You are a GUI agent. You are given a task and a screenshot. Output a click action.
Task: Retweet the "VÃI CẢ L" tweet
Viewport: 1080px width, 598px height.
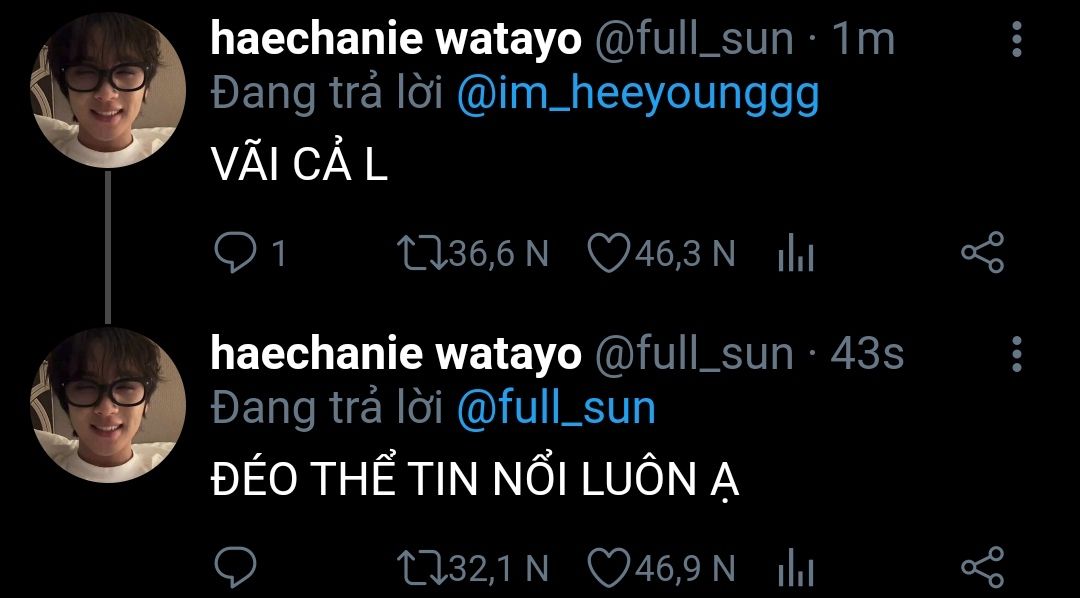[417, 254]
